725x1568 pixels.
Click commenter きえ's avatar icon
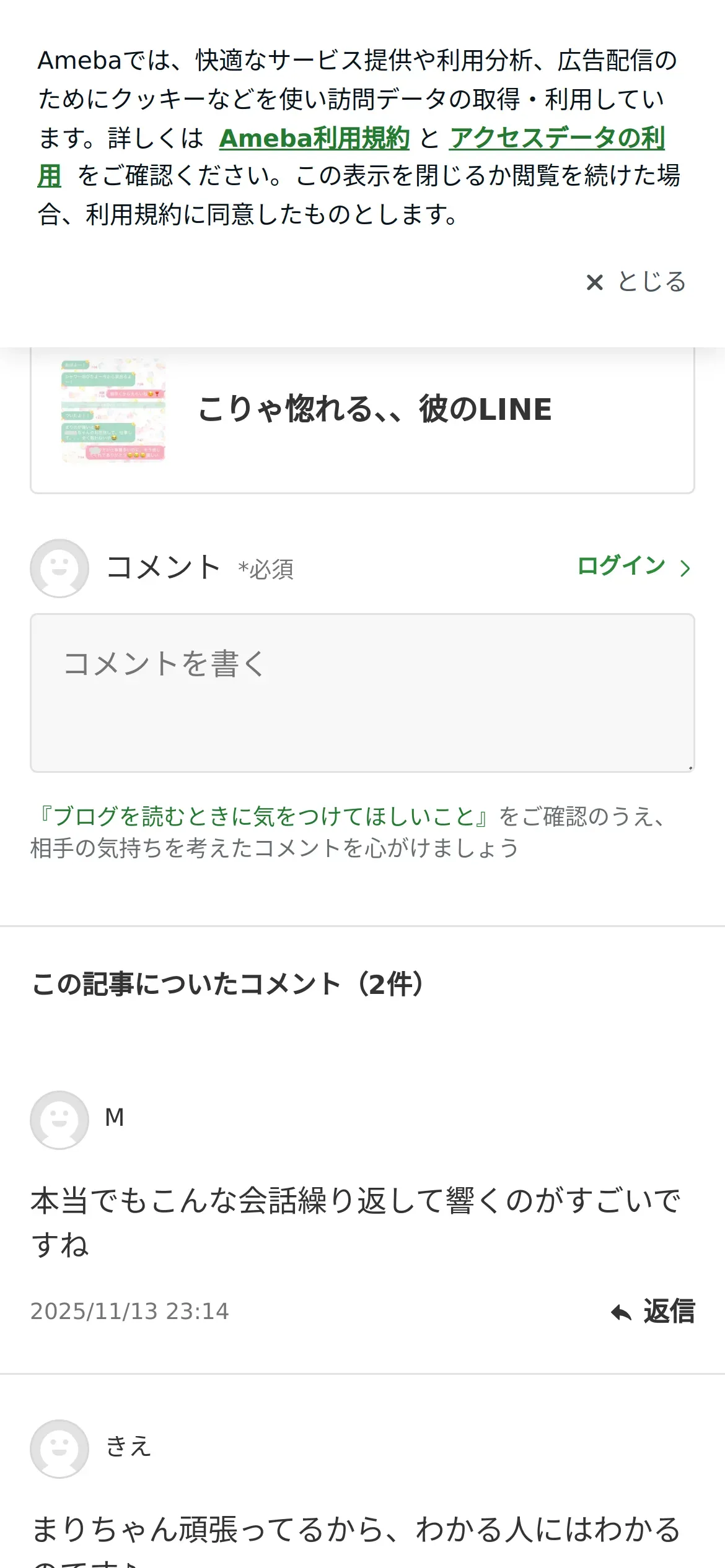(59, 1448)
